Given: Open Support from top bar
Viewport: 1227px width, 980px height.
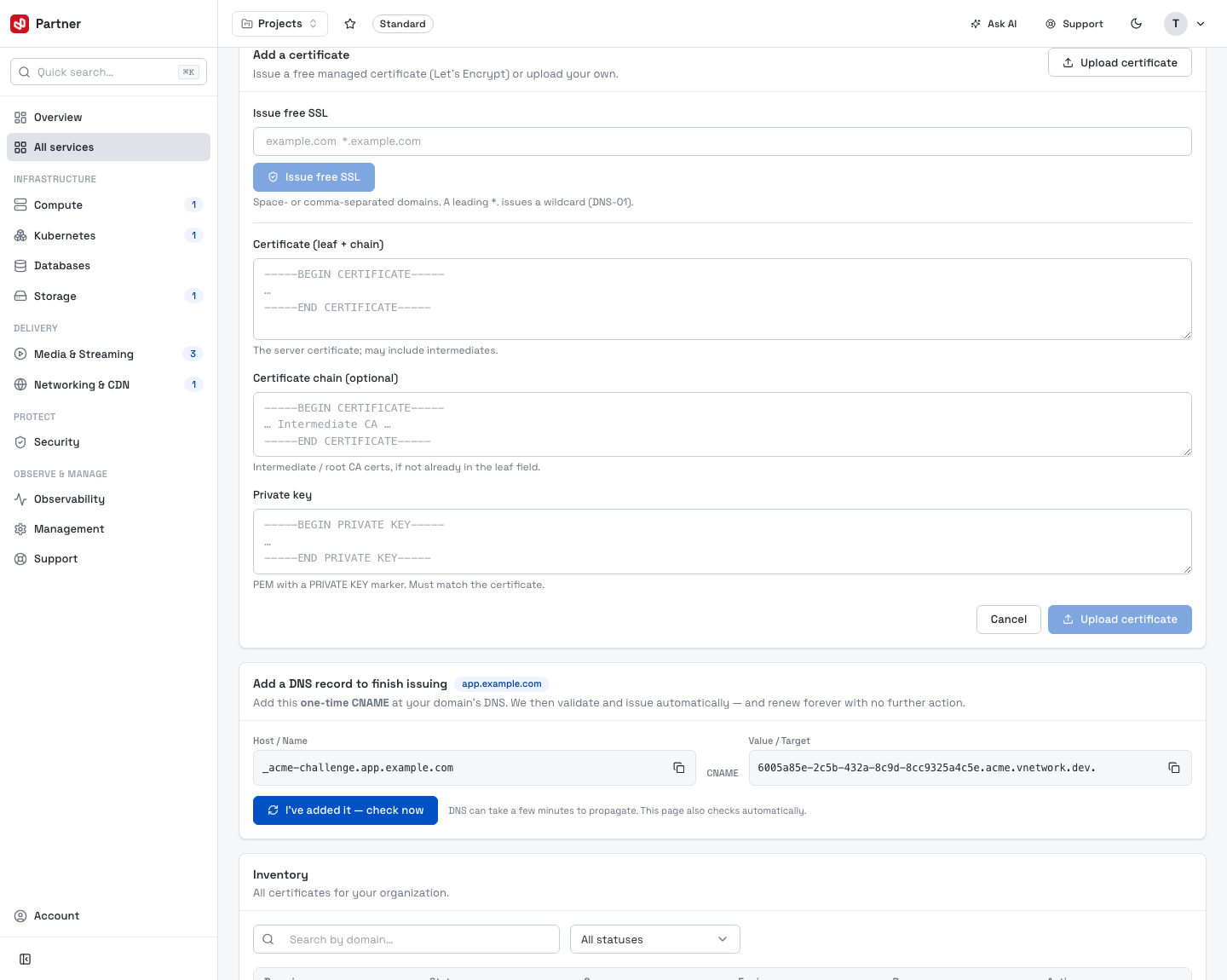Looking at the screenshot, I should (1074, 24).
